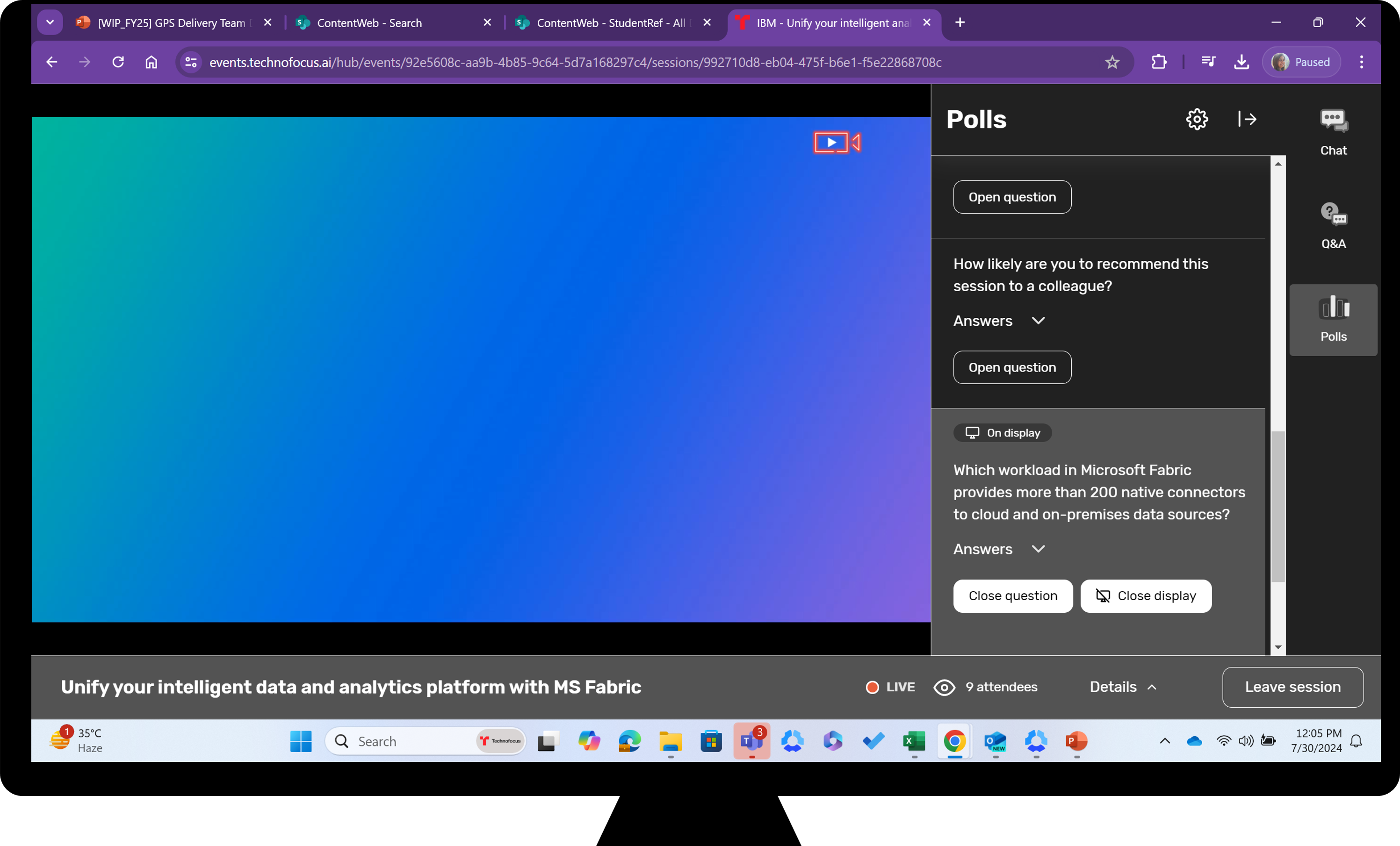The height and width of the screenshot is (846, 1400).
Task: Open Wi-Fi network settings tray icon
Action: point(1223,740)
